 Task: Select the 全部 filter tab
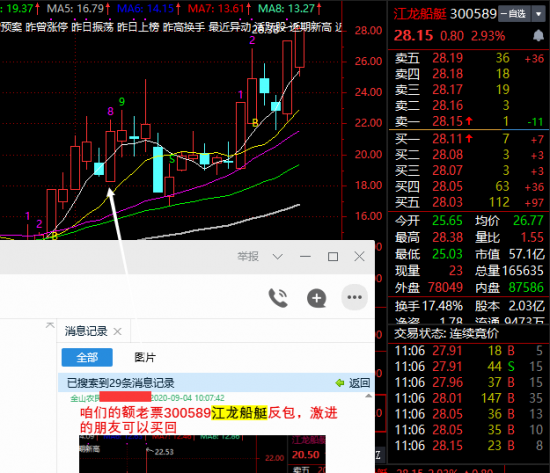click(87, 357)
